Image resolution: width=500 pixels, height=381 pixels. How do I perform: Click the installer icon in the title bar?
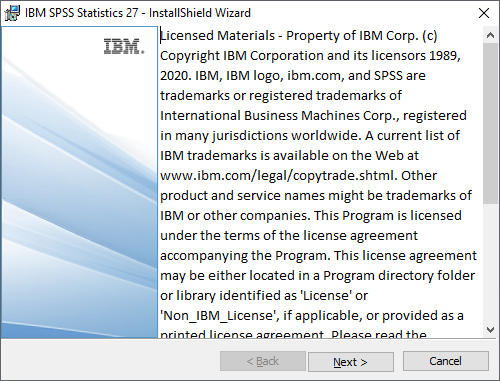tap(12, 13)
